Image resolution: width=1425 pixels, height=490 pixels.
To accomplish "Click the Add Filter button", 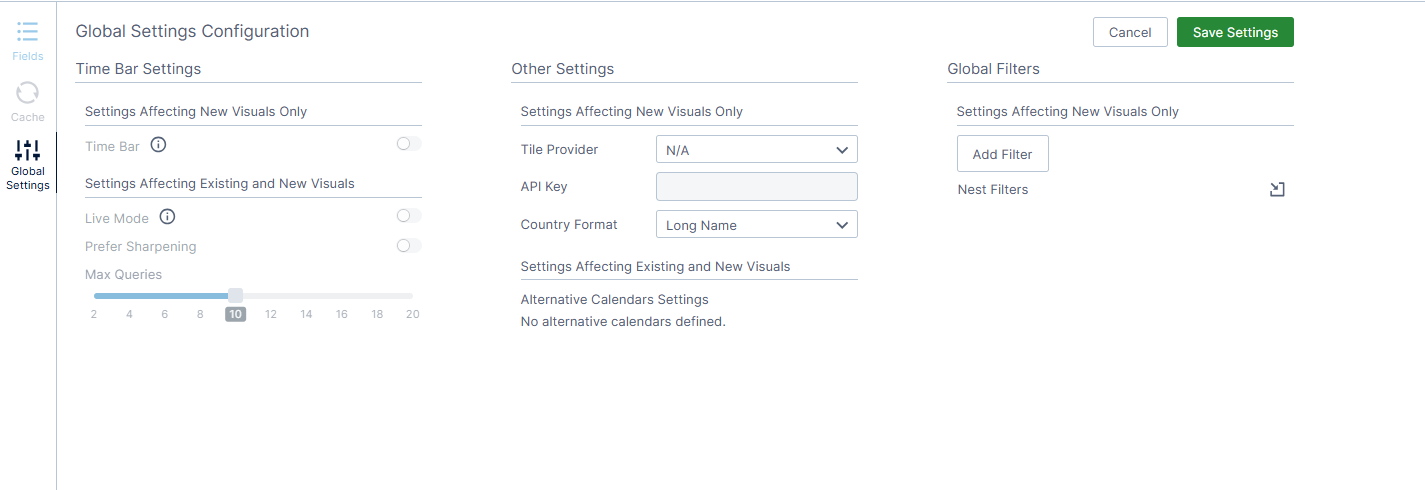I will (1002, 154).
